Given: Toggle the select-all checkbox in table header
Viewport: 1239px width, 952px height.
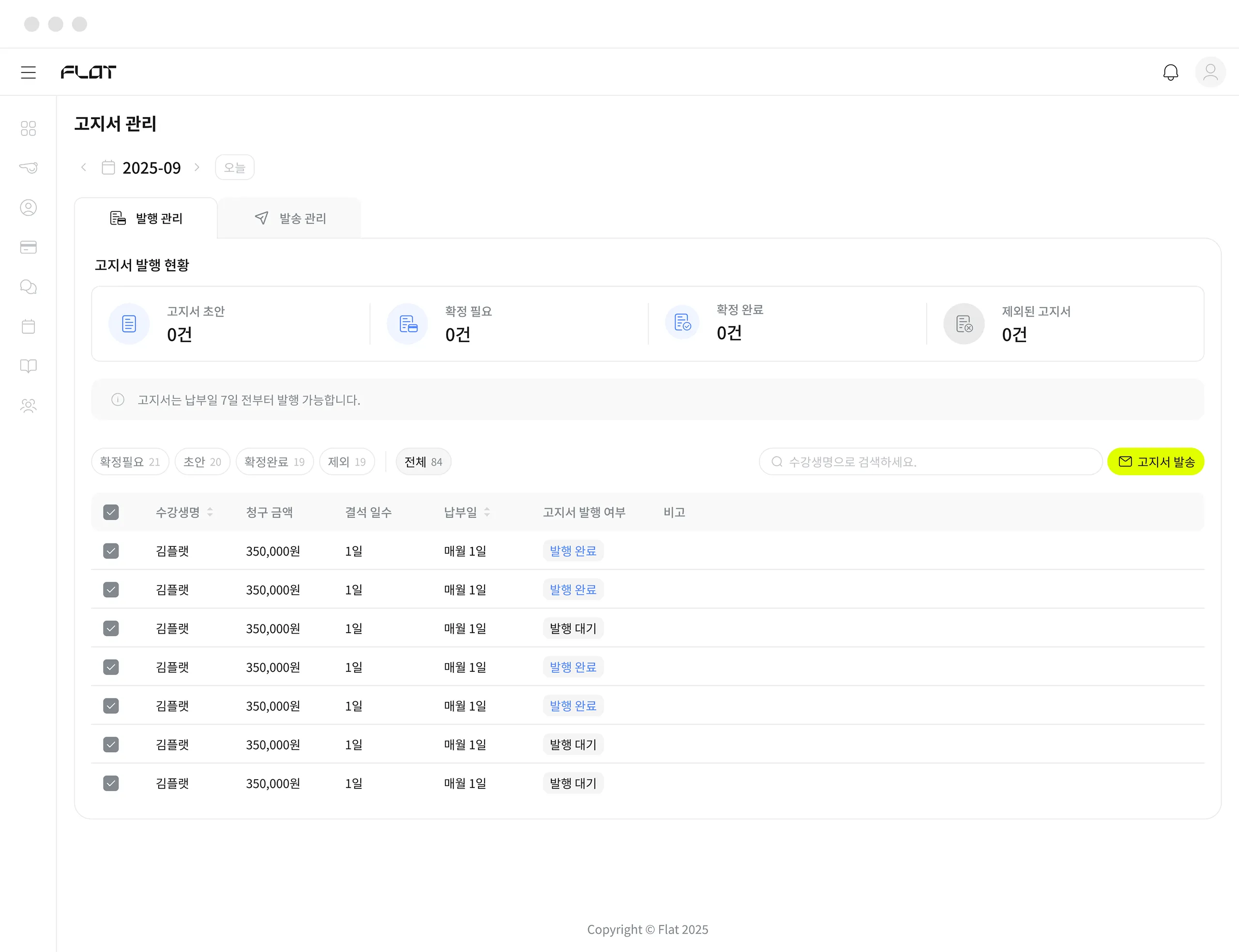Looking at the screenshot, I should (111, 512).
